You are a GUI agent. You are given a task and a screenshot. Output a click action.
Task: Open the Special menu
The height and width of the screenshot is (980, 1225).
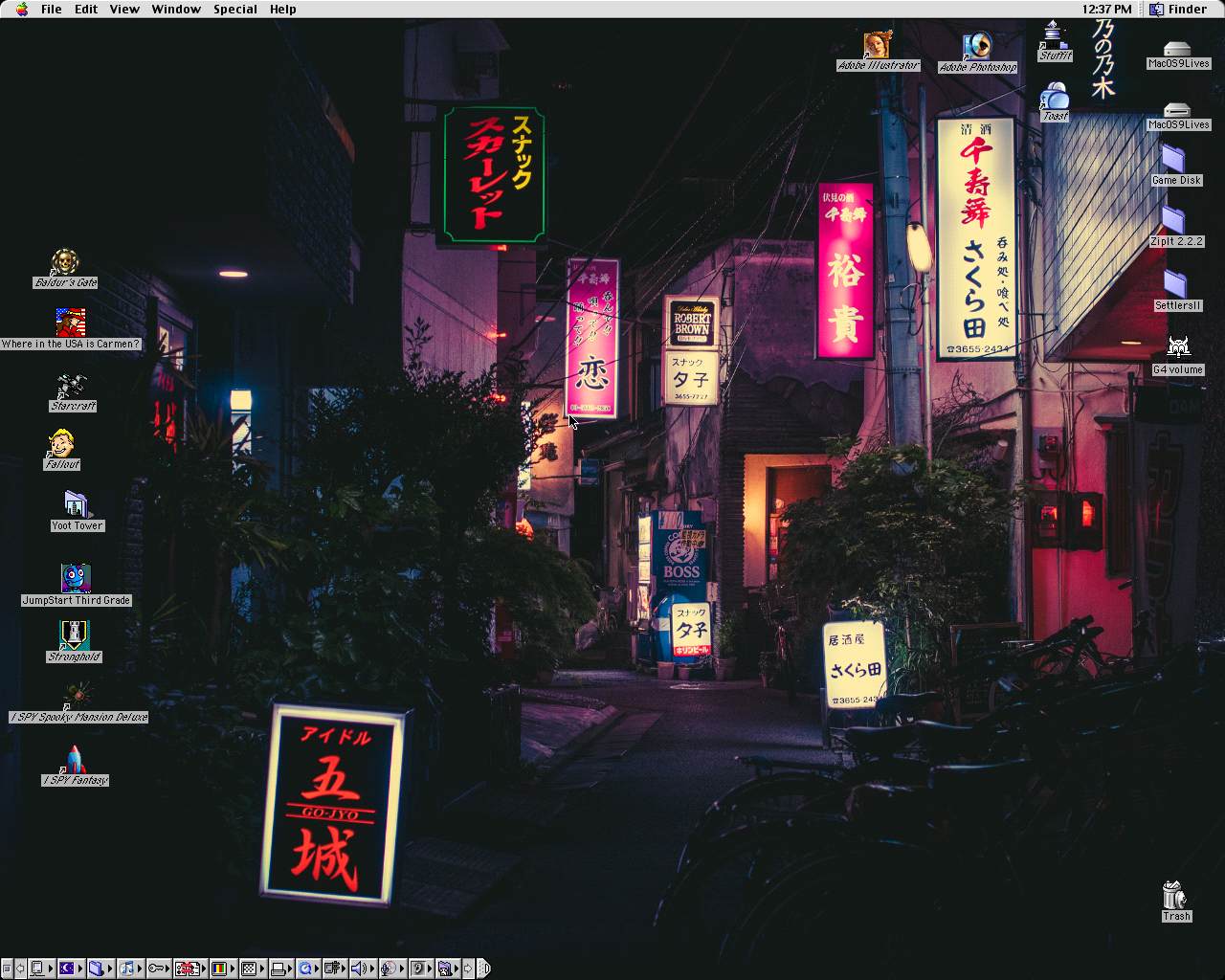(235, 10)
